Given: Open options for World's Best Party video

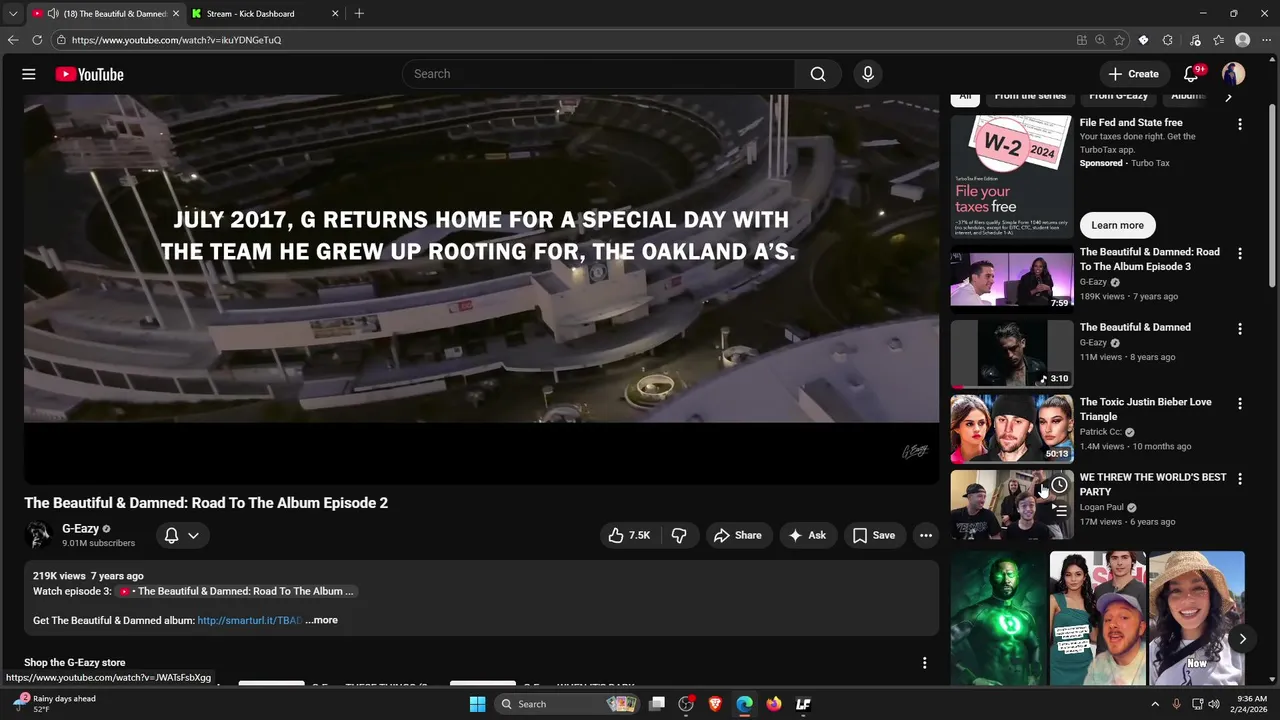Looking at the screenshot, I should (x=1240, y=479).
